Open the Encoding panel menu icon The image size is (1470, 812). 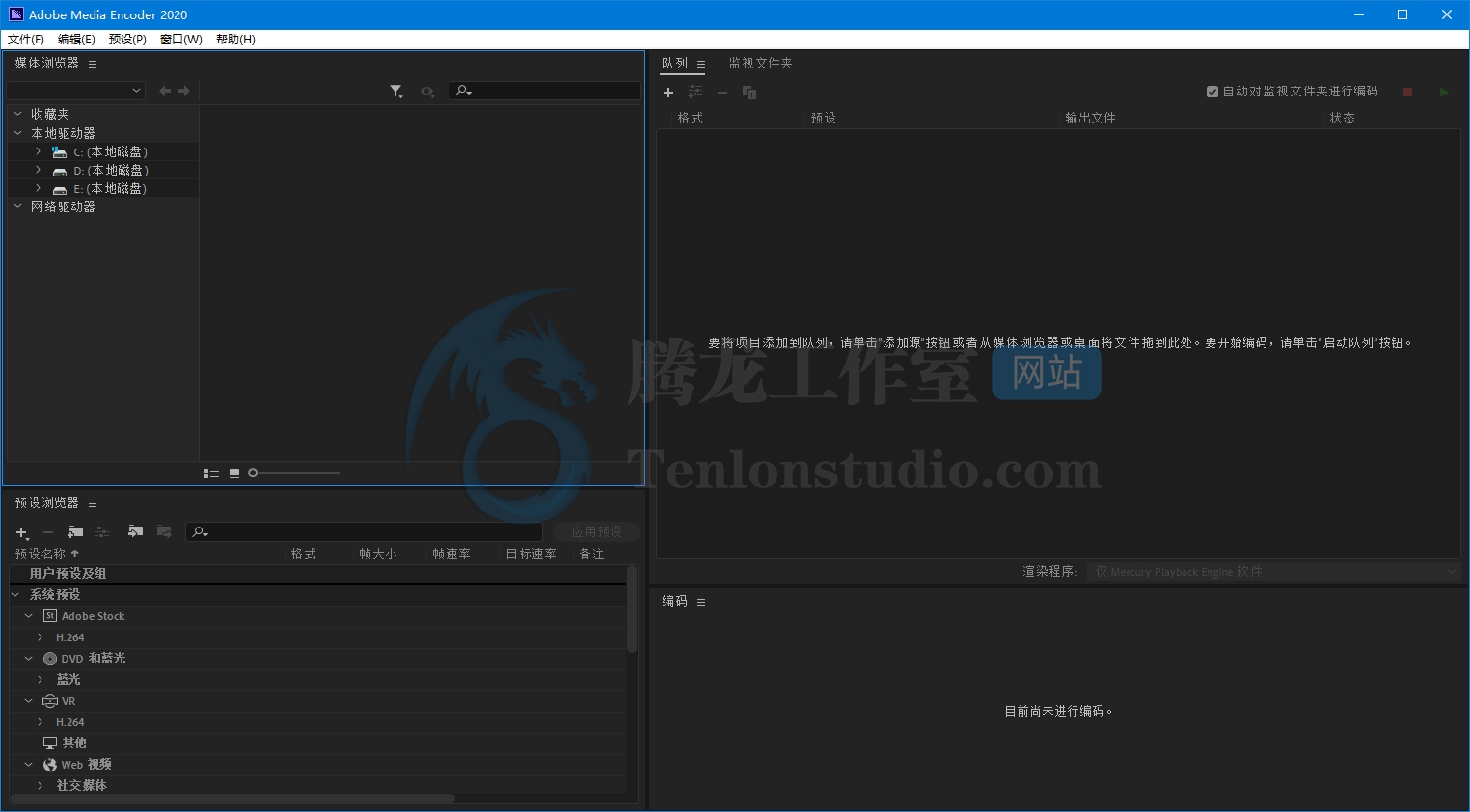pyautogui.click(x=701, y=602)
